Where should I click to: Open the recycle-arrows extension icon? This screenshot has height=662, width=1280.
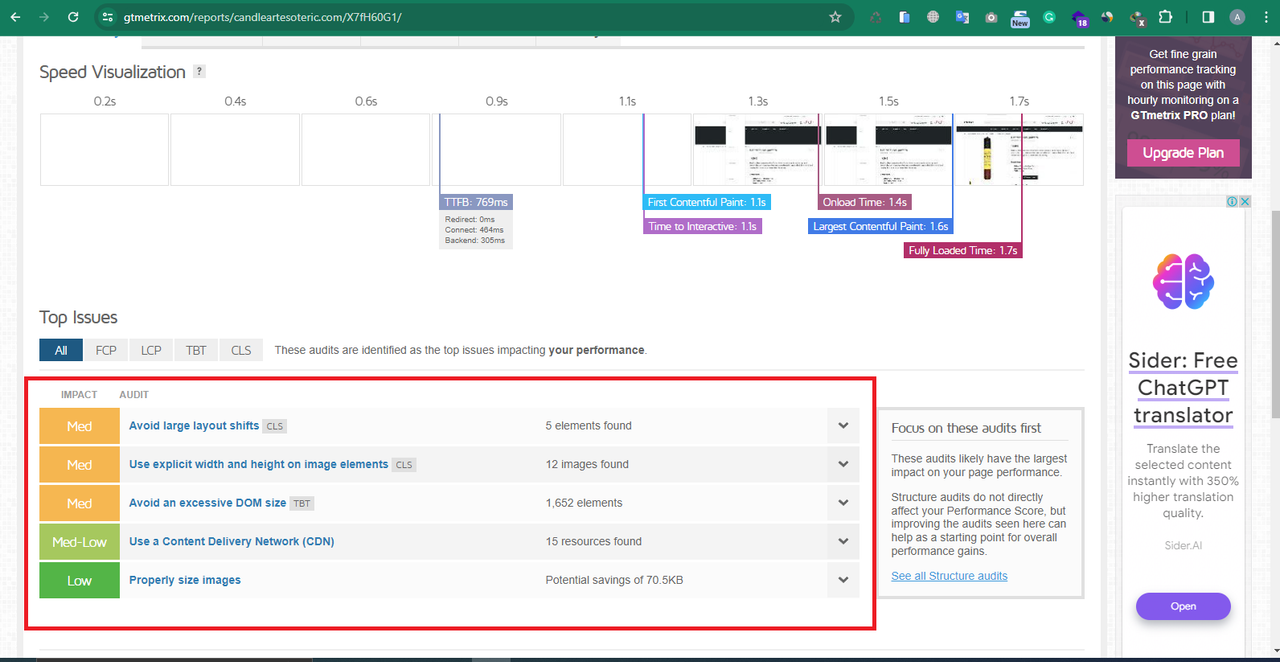coord(876,17)
